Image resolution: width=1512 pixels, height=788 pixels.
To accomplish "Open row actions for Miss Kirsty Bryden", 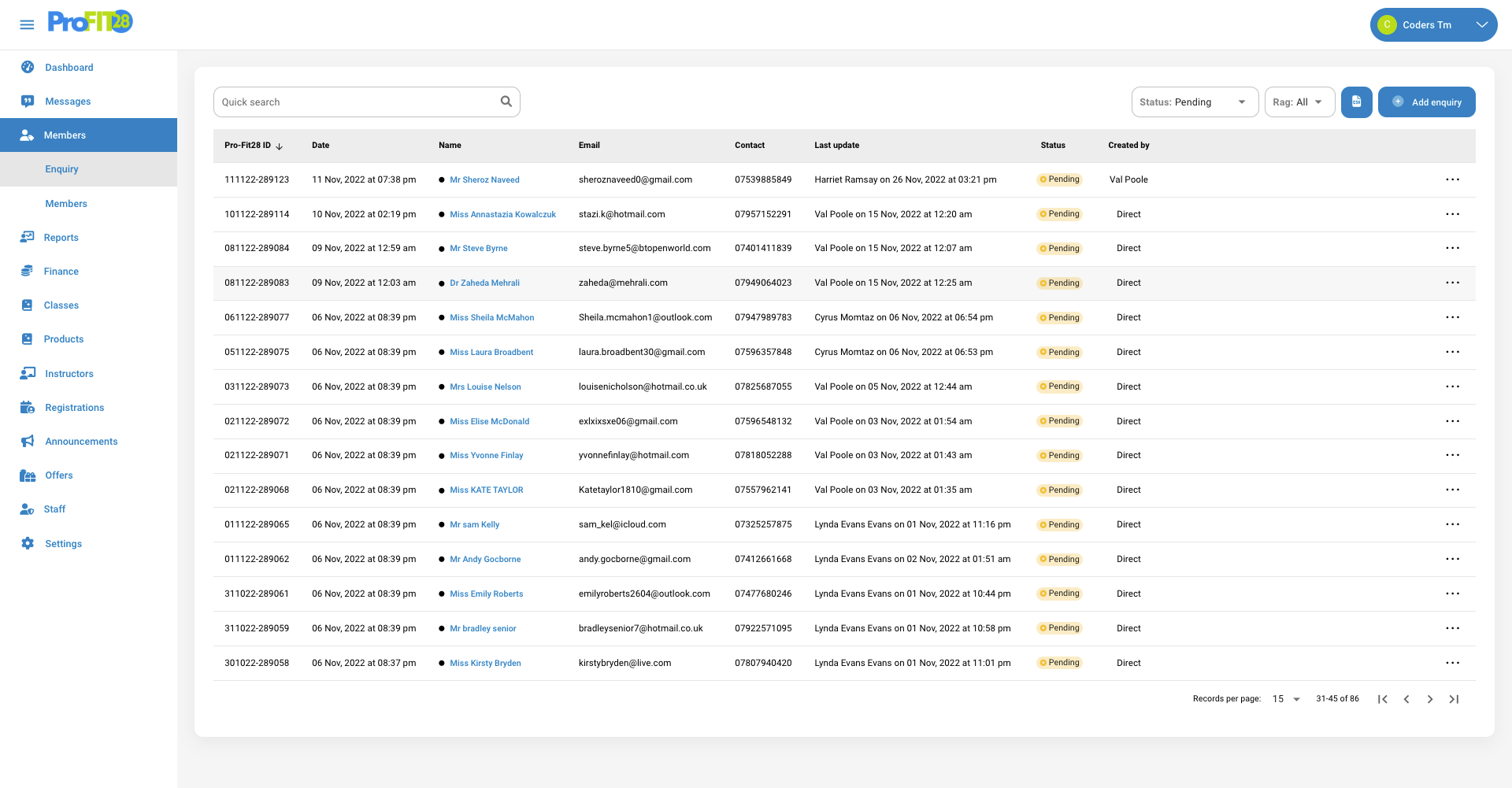I will (1452, 663).
